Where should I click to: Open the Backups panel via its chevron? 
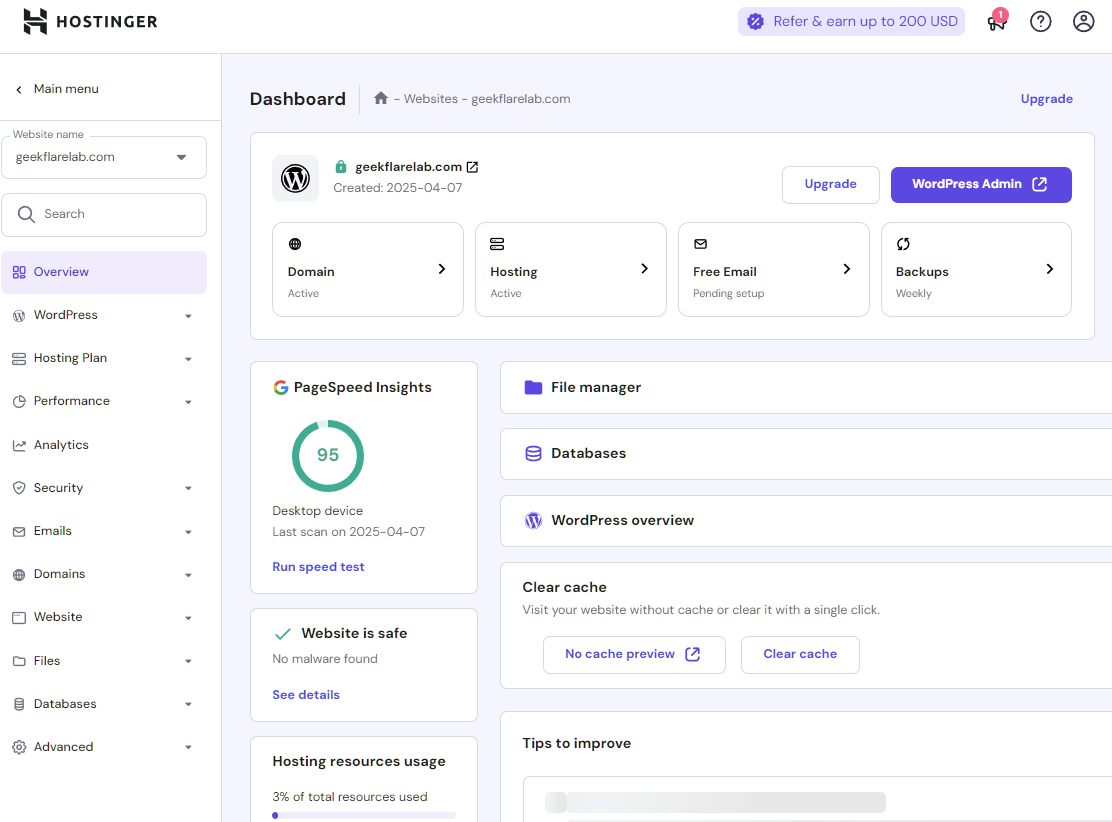click(x=1049, y=268)
